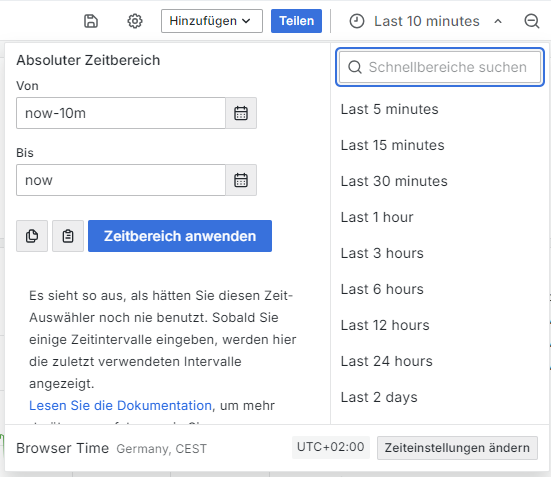Click the zoom out time range icon
Screen dimensions: 551x477
pyautogui.click(x=532, y=21)
